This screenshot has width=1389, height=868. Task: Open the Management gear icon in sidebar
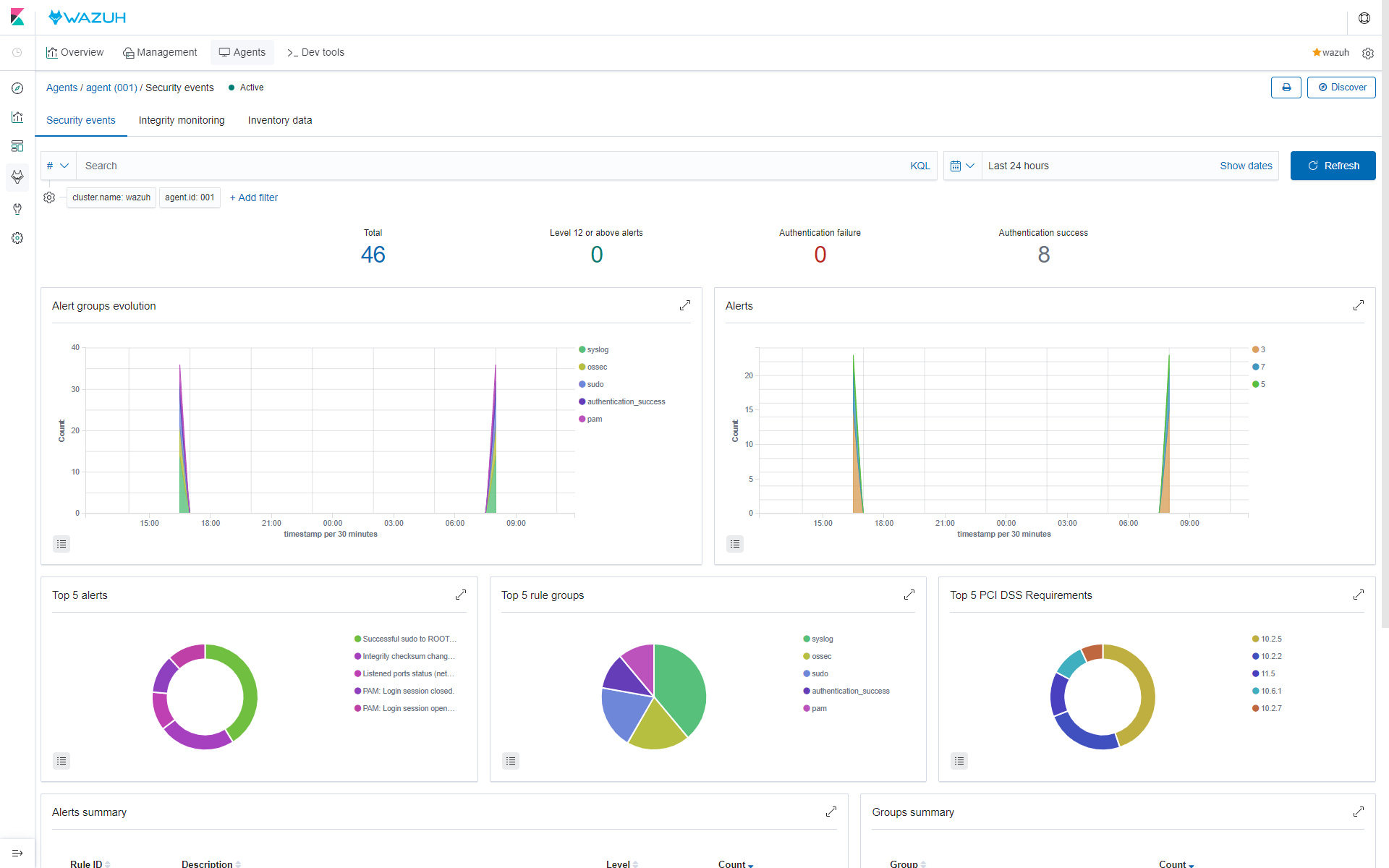tap(17, 237)
